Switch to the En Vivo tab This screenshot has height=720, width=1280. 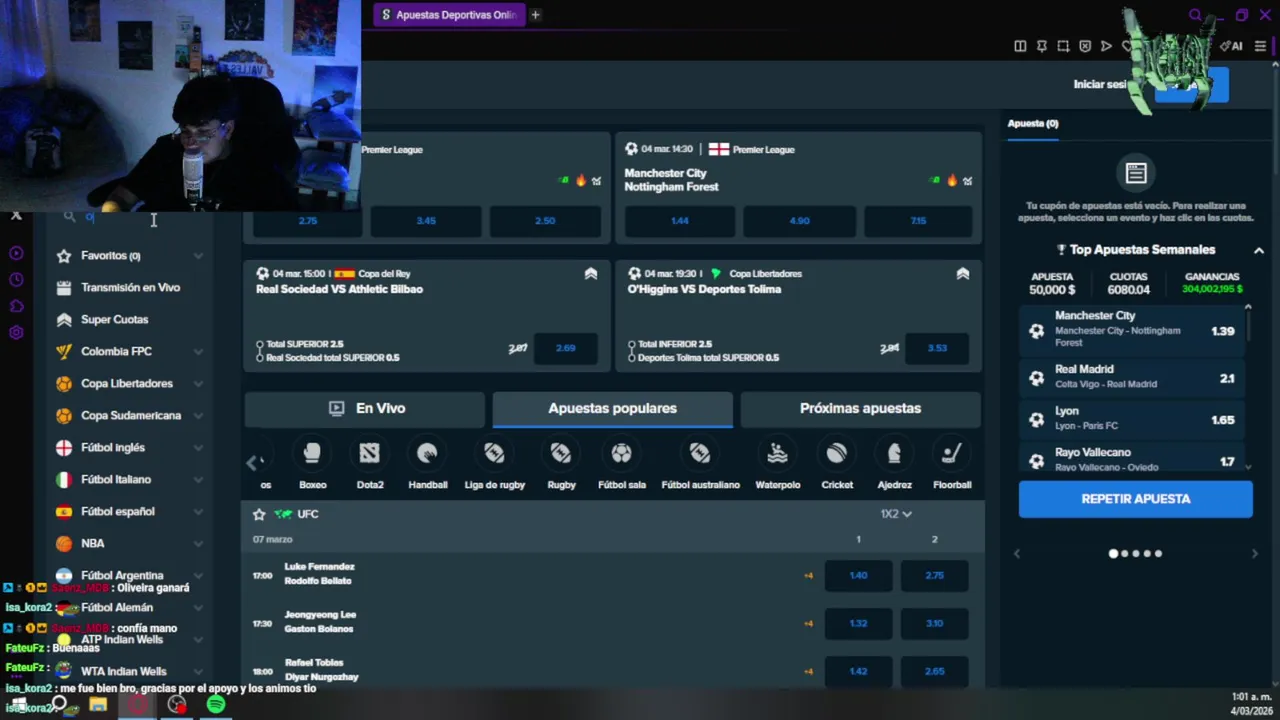(x=366, y=408)
